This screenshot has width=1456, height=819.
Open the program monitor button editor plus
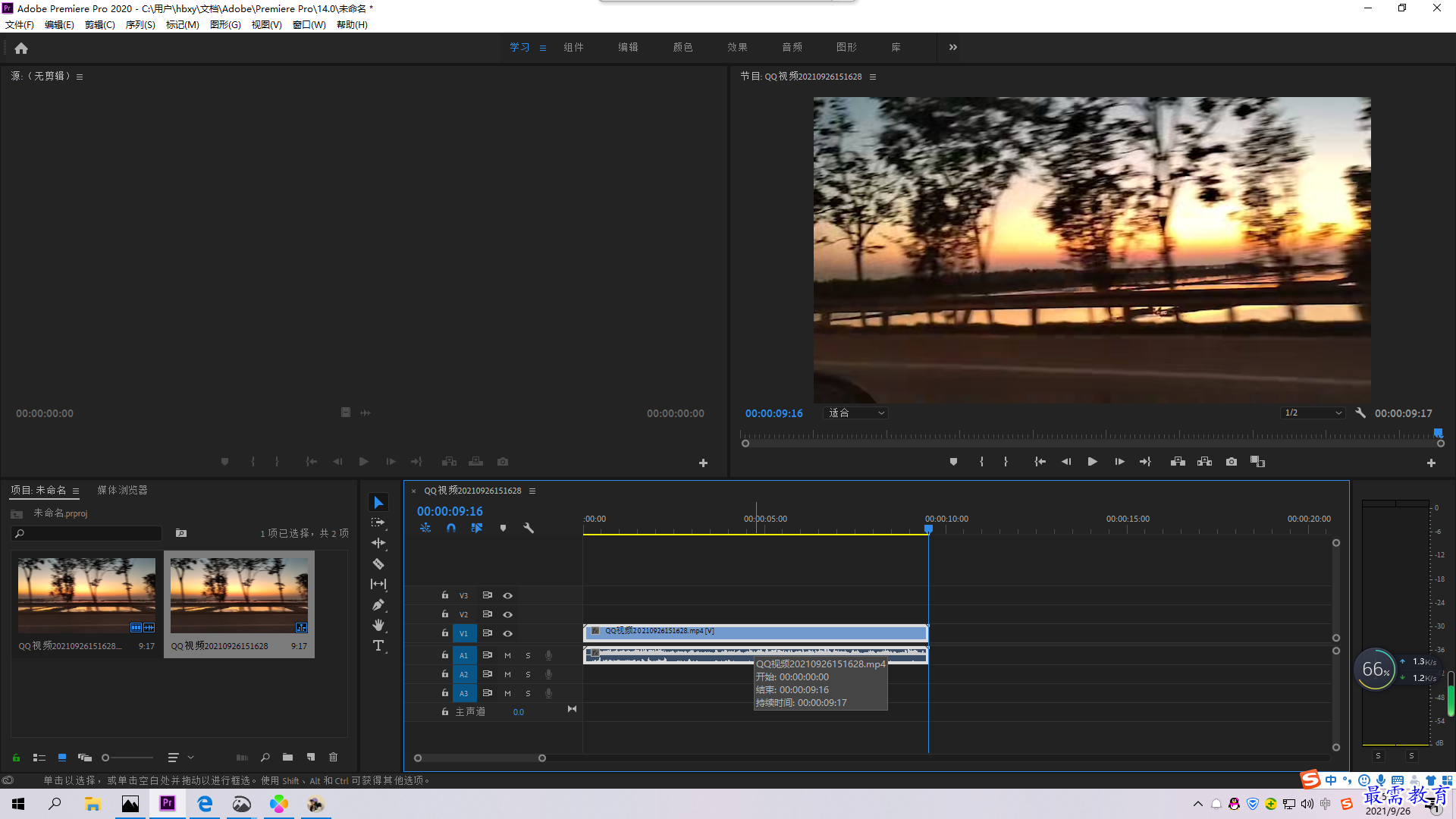click(x=1431, y=463)
